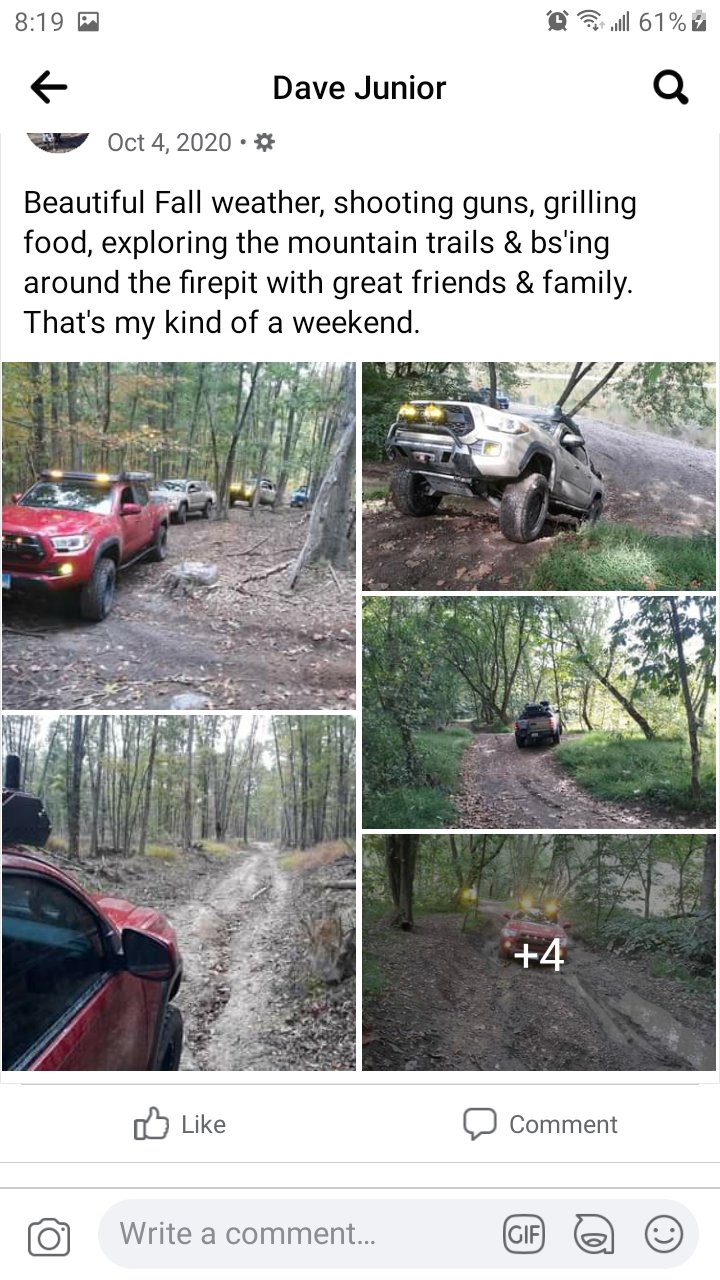Tap the Like button label
This screenshot has height=1280, width=720.
204,1124
